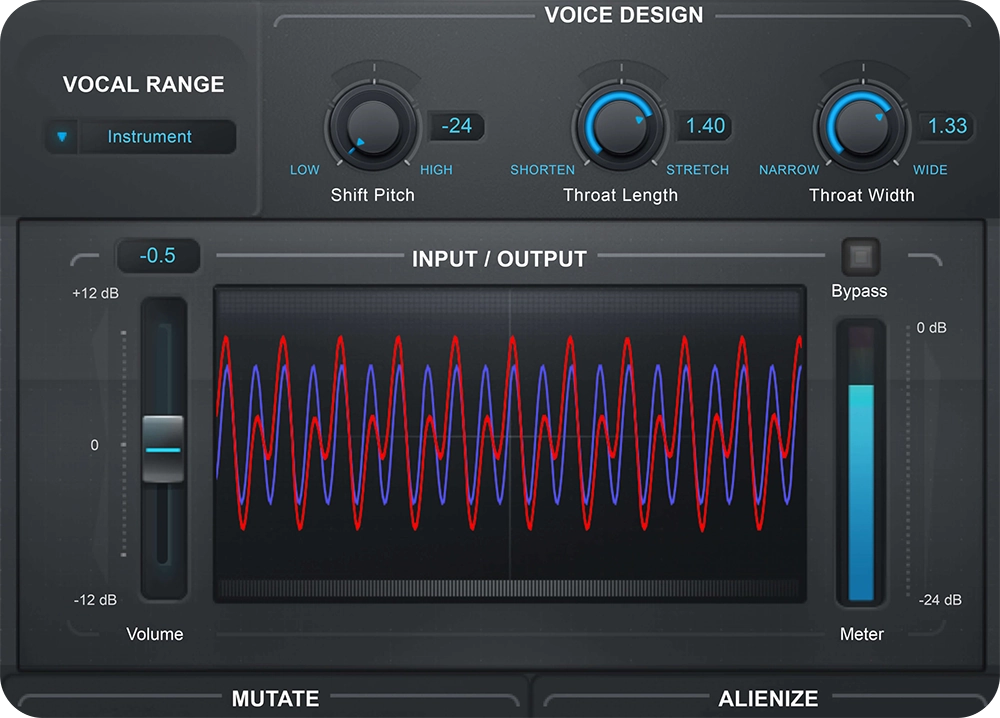
Task: Click the -0.5 volume value readout
Action: click(x=158, y=256)
